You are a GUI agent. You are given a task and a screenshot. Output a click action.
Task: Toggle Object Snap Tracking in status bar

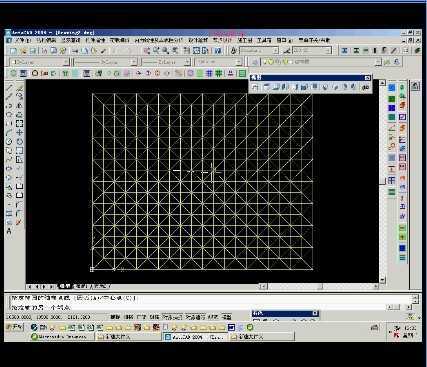195,317
